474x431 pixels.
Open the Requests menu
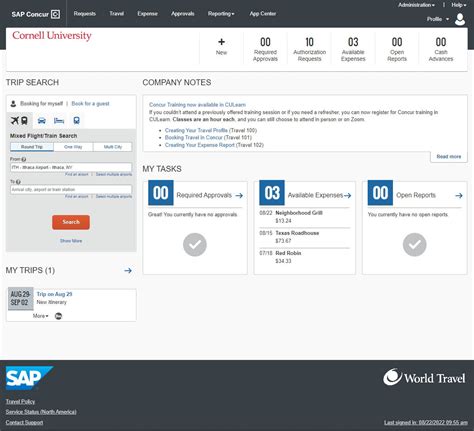click(85, 14)
